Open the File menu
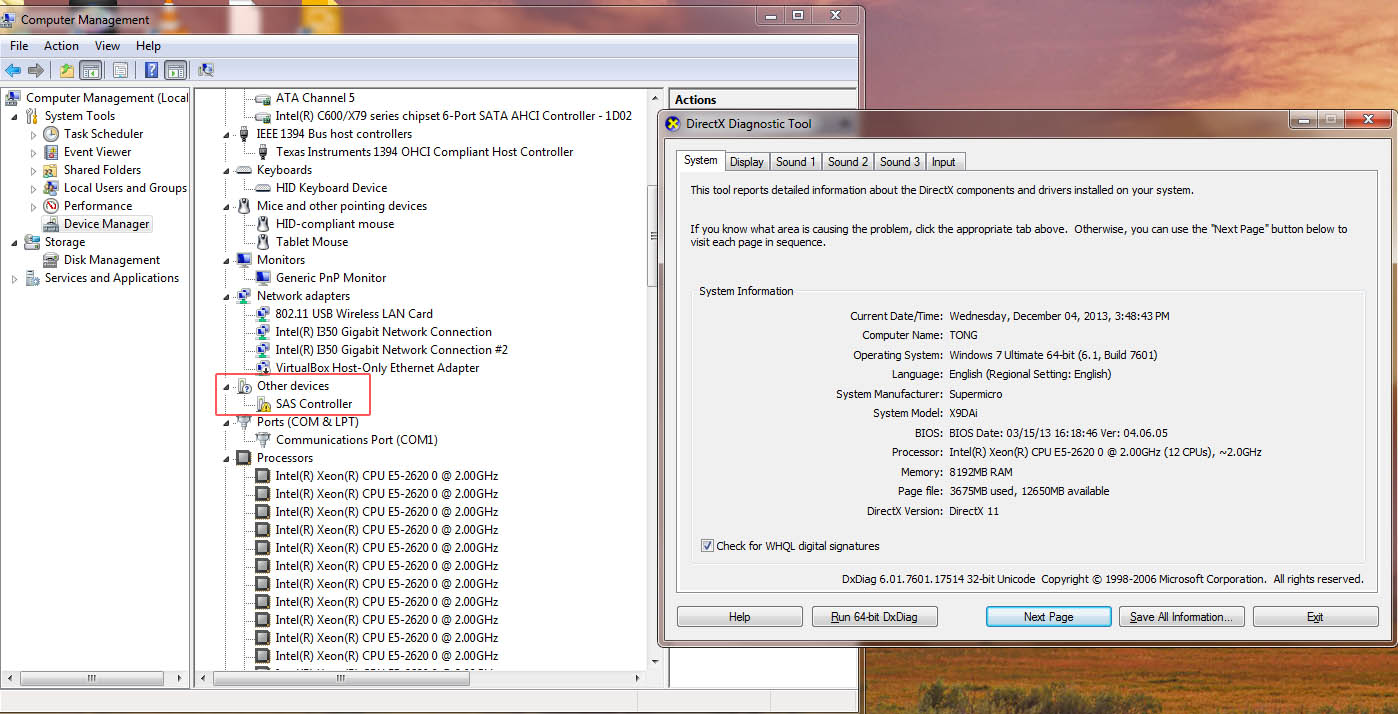The image size is (1398, 714). click(19, 46)
